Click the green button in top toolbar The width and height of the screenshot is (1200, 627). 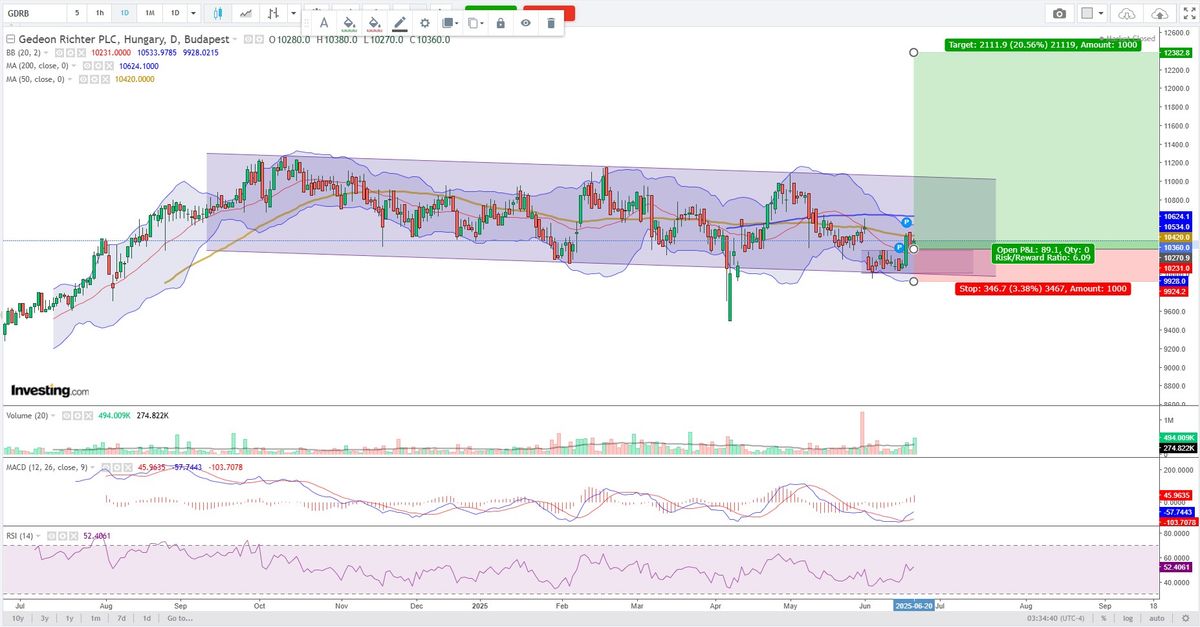click(x=490, y=9)
